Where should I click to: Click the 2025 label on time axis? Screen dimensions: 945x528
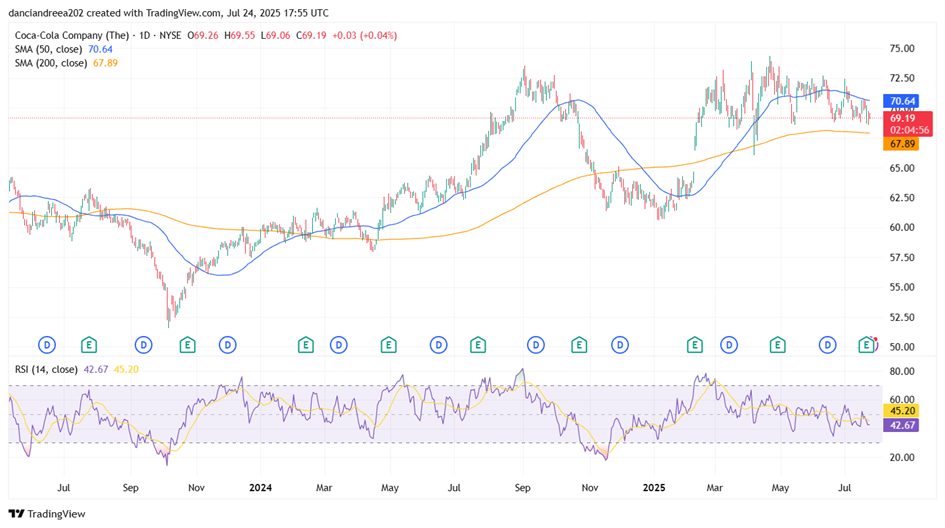pos(654,488)
